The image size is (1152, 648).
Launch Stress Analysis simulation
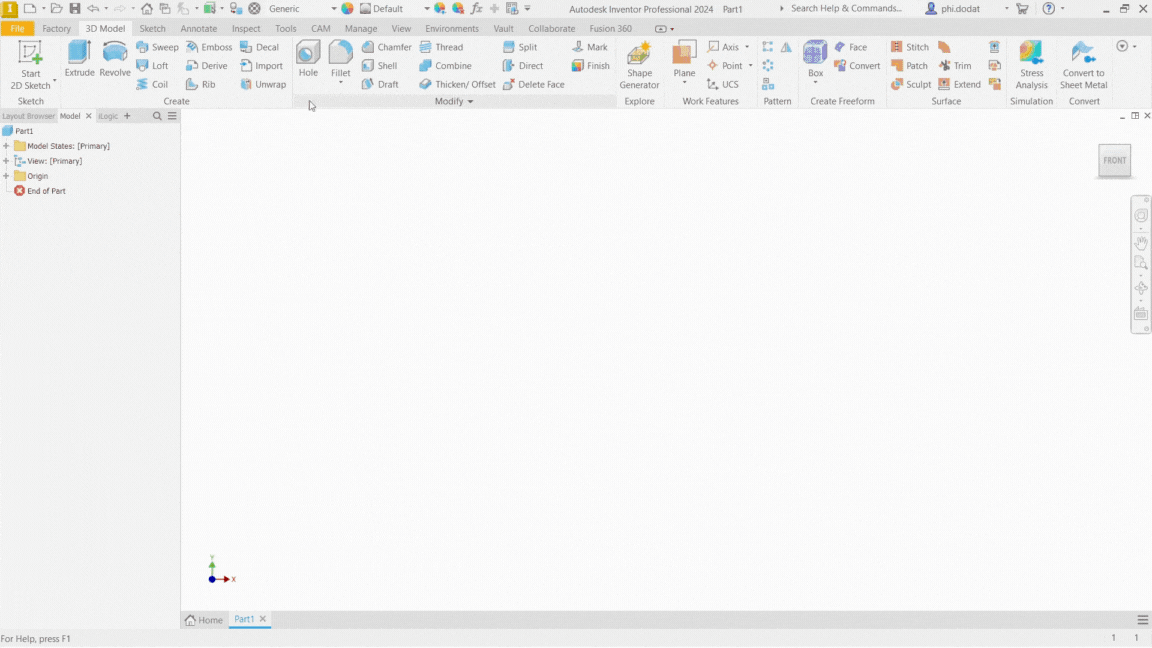click(x=1031, y=65)
